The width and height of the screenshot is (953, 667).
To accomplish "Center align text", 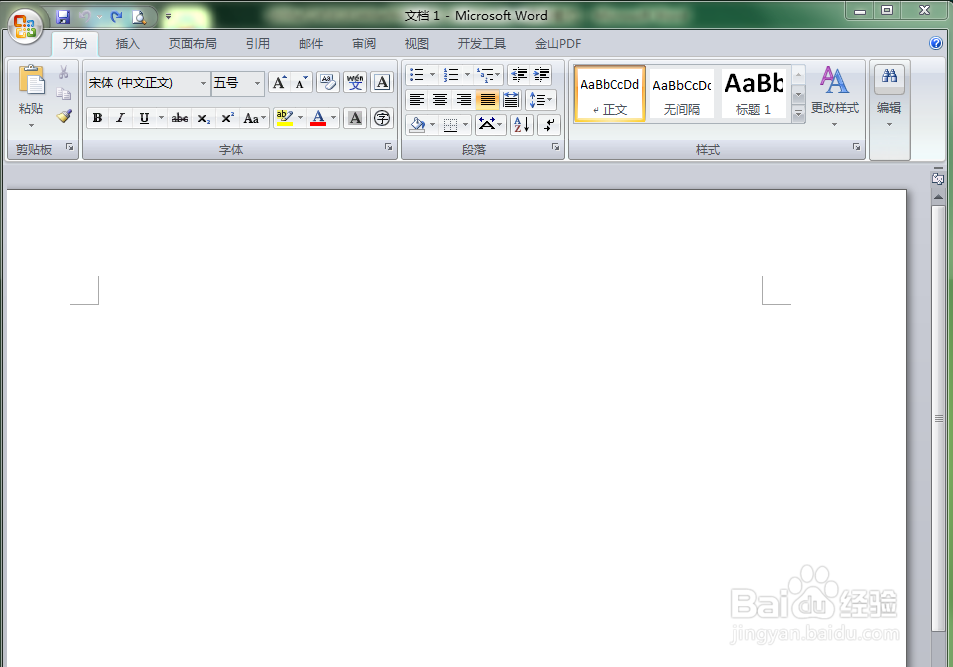I will coord(440,100).
